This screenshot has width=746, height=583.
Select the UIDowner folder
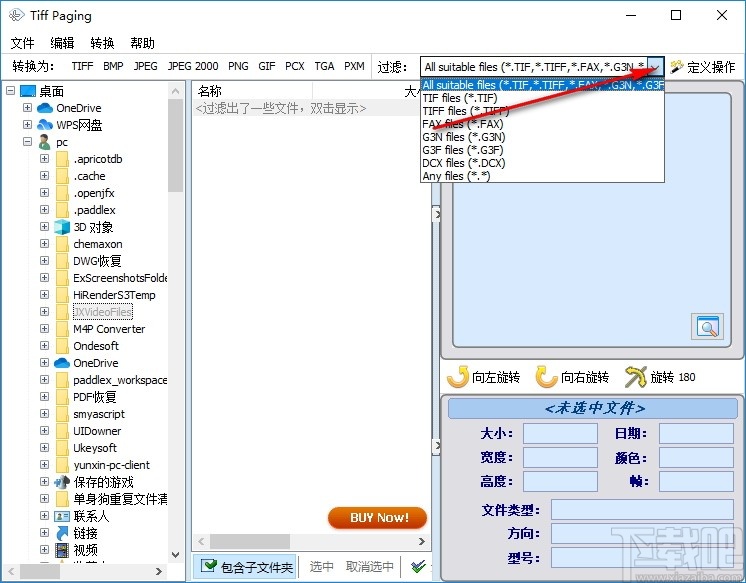(97, 431)
